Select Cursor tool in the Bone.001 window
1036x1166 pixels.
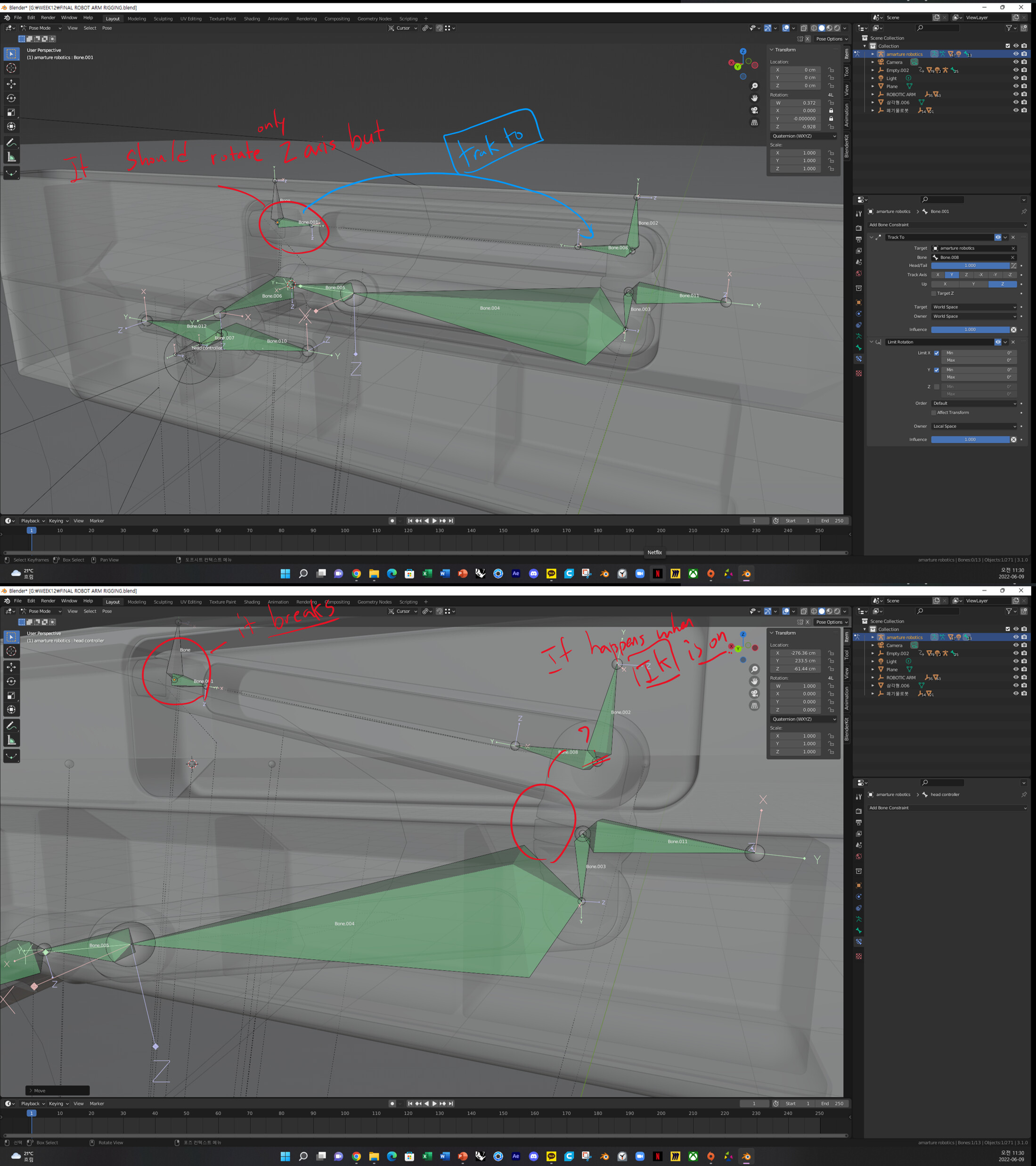tap(11, 68)
